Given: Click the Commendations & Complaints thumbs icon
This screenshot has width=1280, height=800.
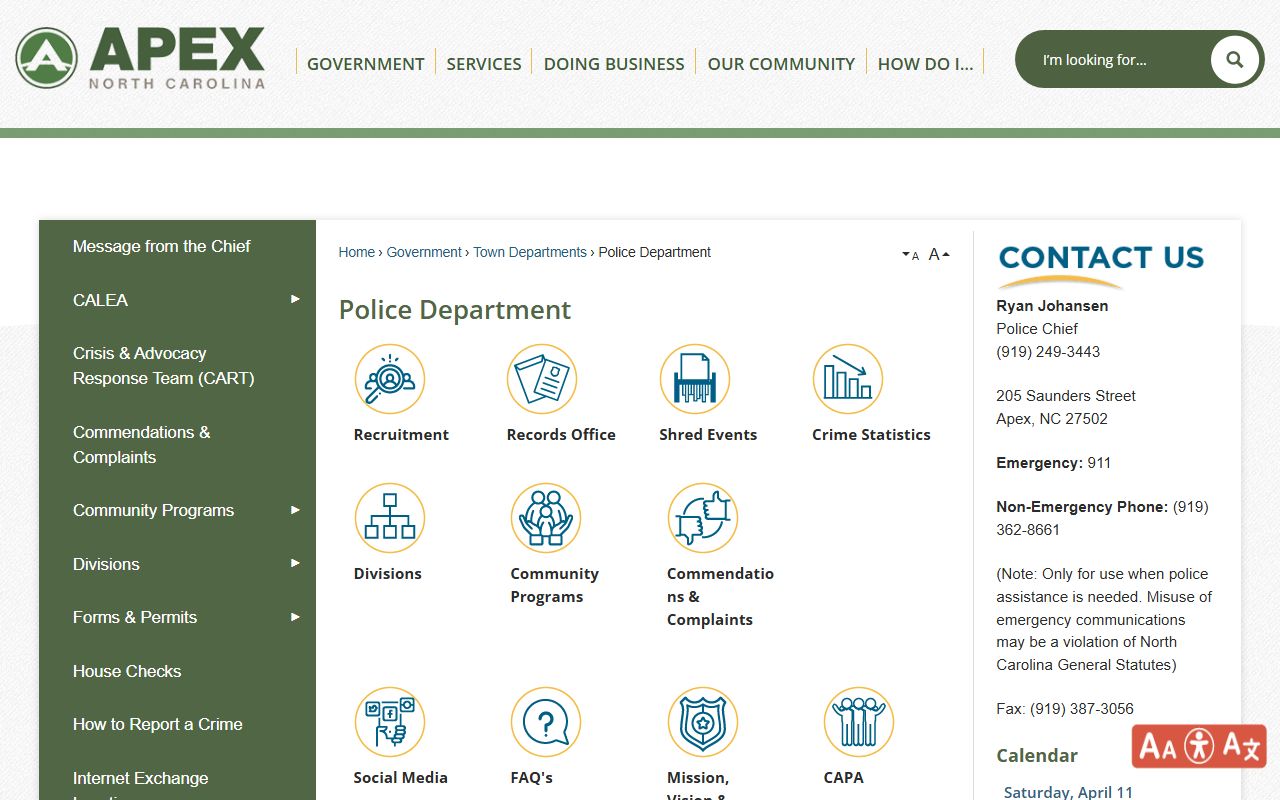Looking at the screenshot, I should pos(702,518).
